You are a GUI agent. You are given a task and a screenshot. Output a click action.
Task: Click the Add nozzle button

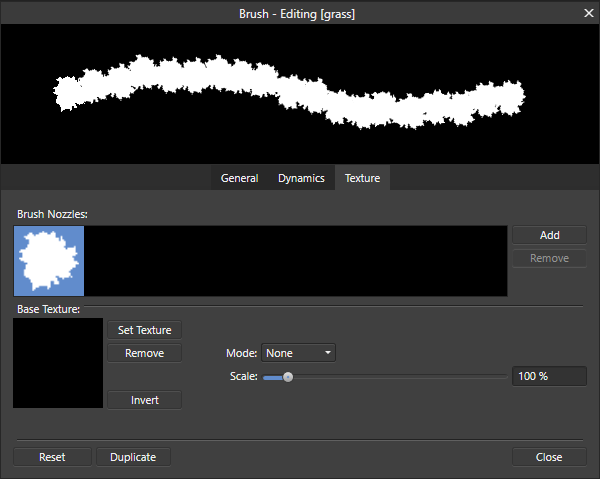click(x=549, y=235)
